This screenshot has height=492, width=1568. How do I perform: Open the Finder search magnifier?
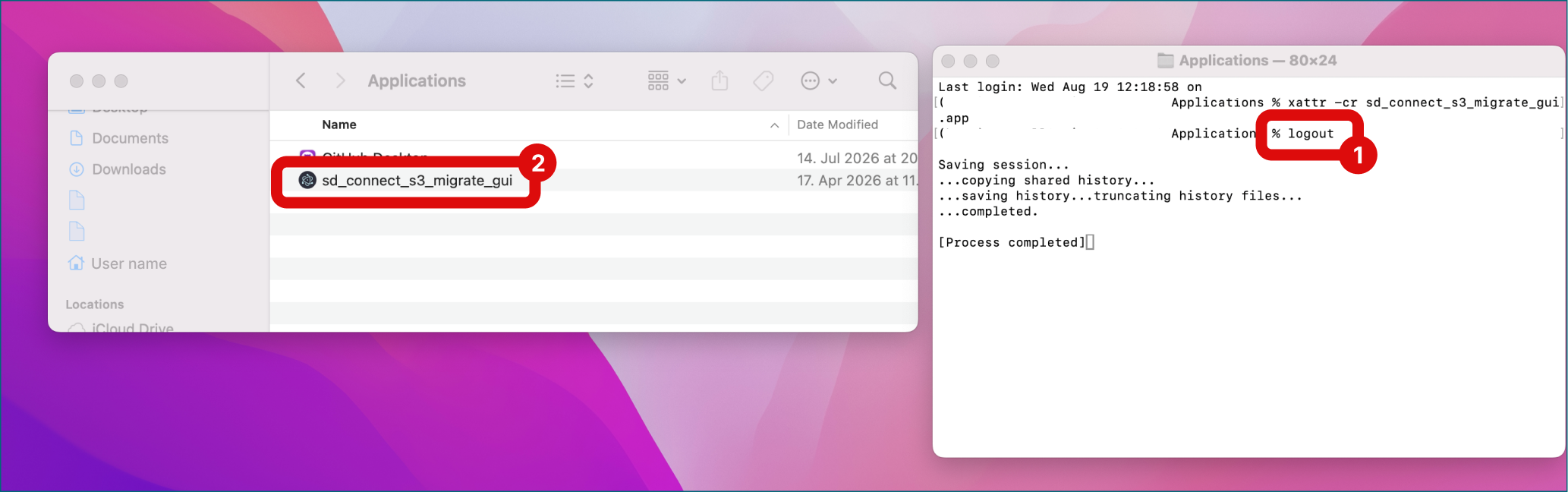click(887, 80)
